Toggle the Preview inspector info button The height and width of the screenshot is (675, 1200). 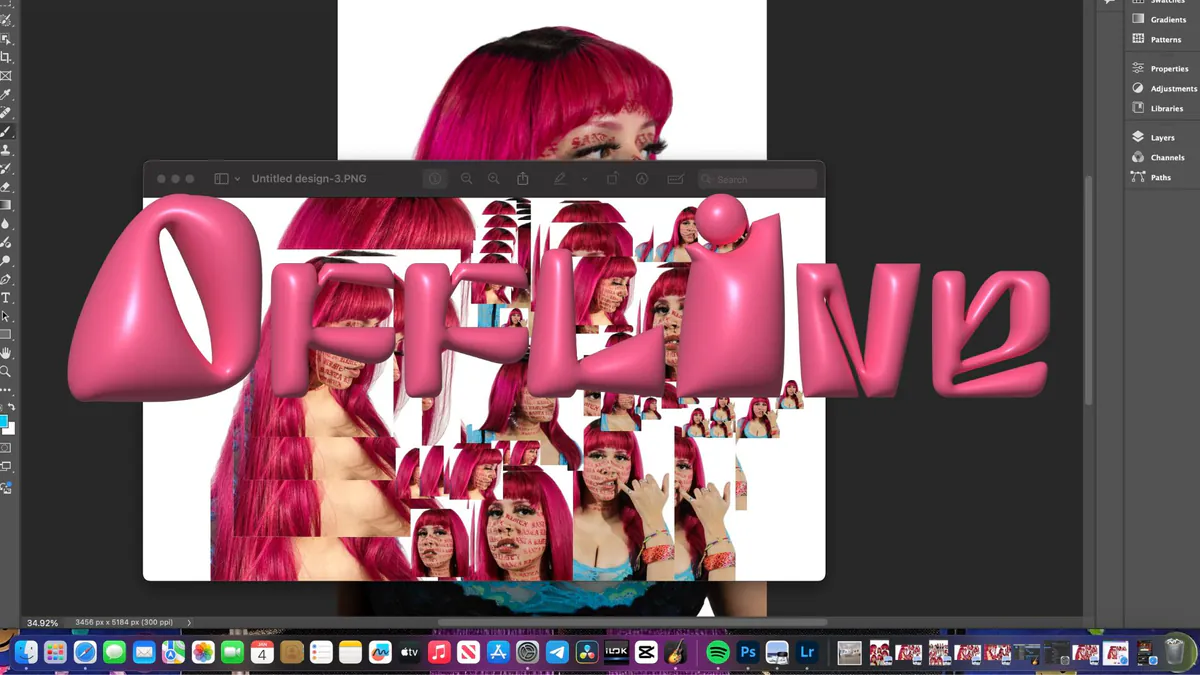[435, 179]
